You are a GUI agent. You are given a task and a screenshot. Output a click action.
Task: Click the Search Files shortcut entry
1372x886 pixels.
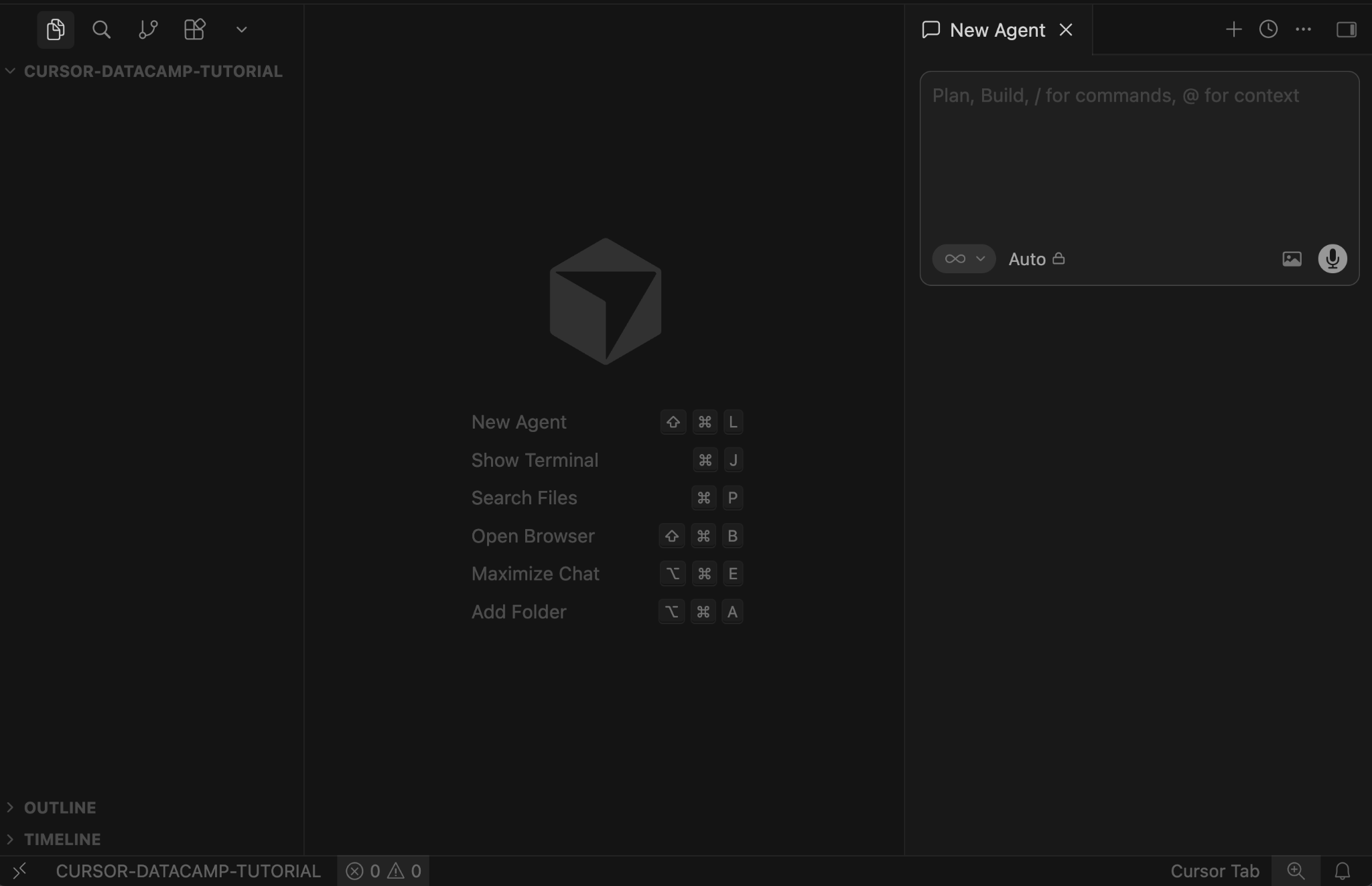tap(524, 498)
